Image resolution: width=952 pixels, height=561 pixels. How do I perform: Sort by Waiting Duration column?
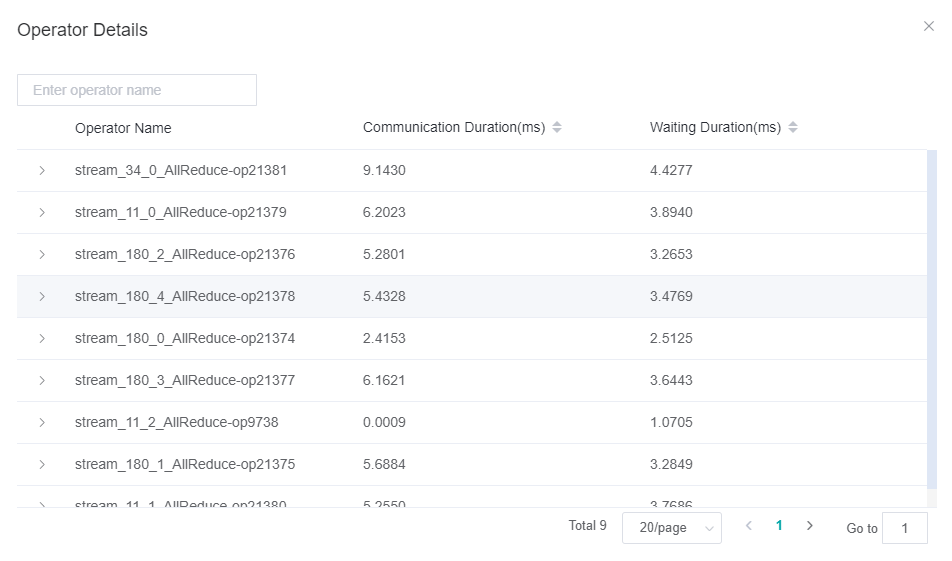tap(793, 128)
